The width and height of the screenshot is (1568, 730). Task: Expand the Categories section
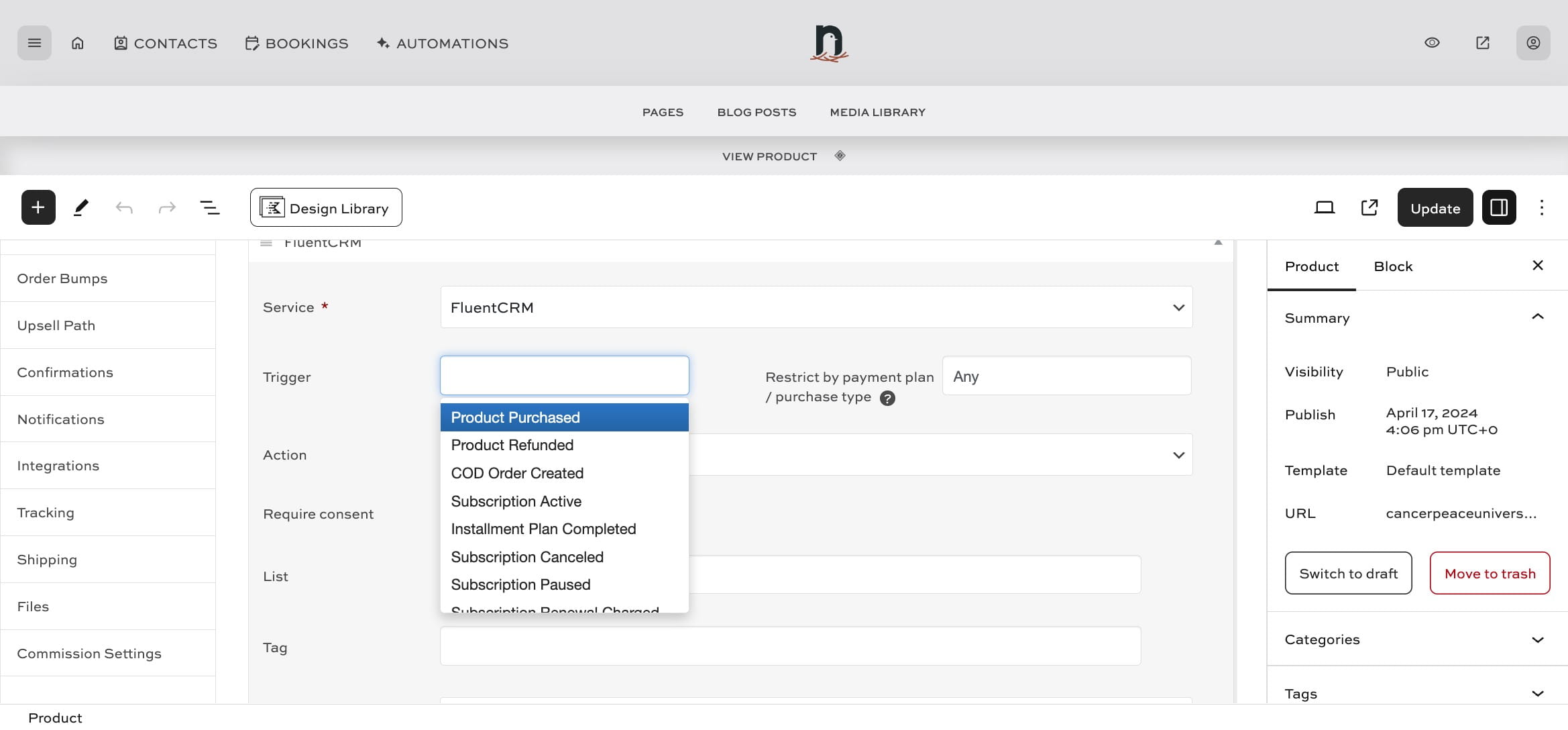(x=1536, y=639)
